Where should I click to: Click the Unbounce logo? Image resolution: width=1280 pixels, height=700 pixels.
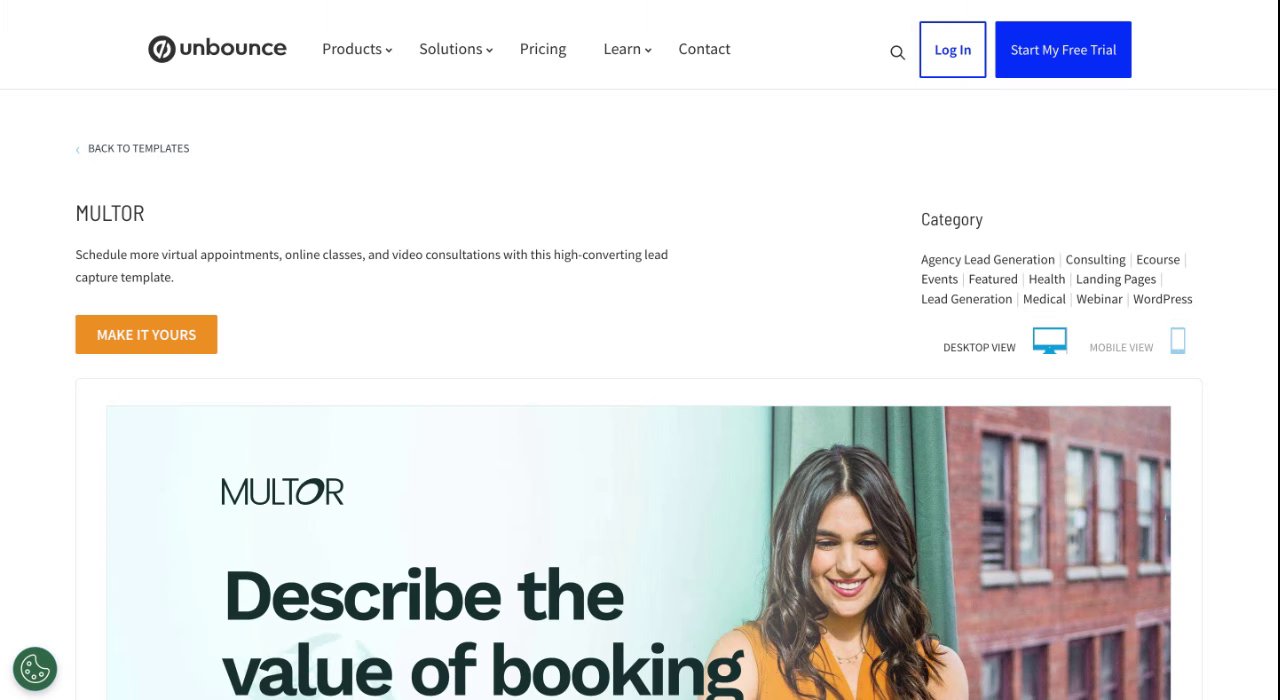tap(217, 49)
